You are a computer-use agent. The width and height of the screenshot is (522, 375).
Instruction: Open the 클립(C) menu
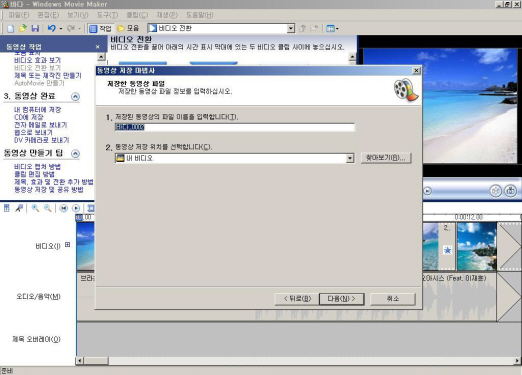137,15
